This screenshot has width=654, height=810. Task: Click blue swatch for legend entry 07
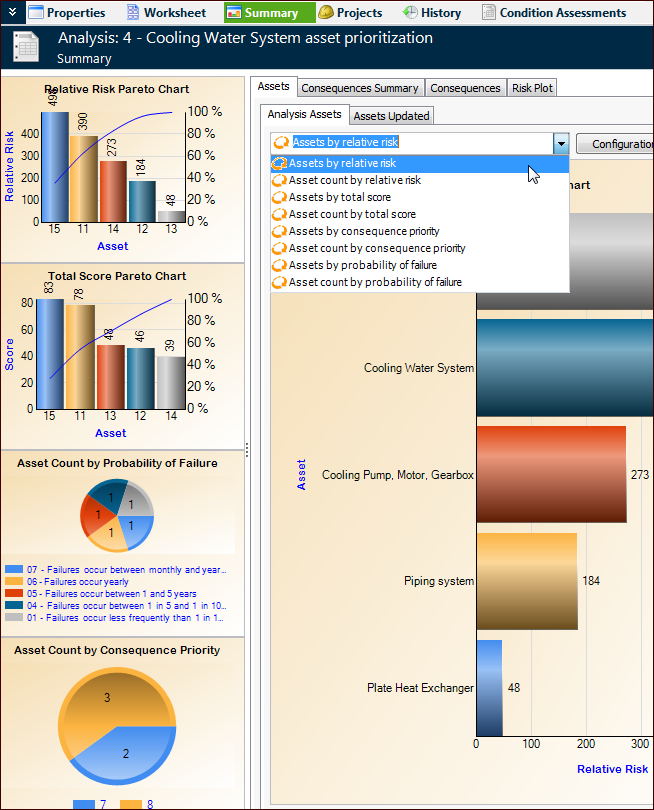click(x=14, y=569)
